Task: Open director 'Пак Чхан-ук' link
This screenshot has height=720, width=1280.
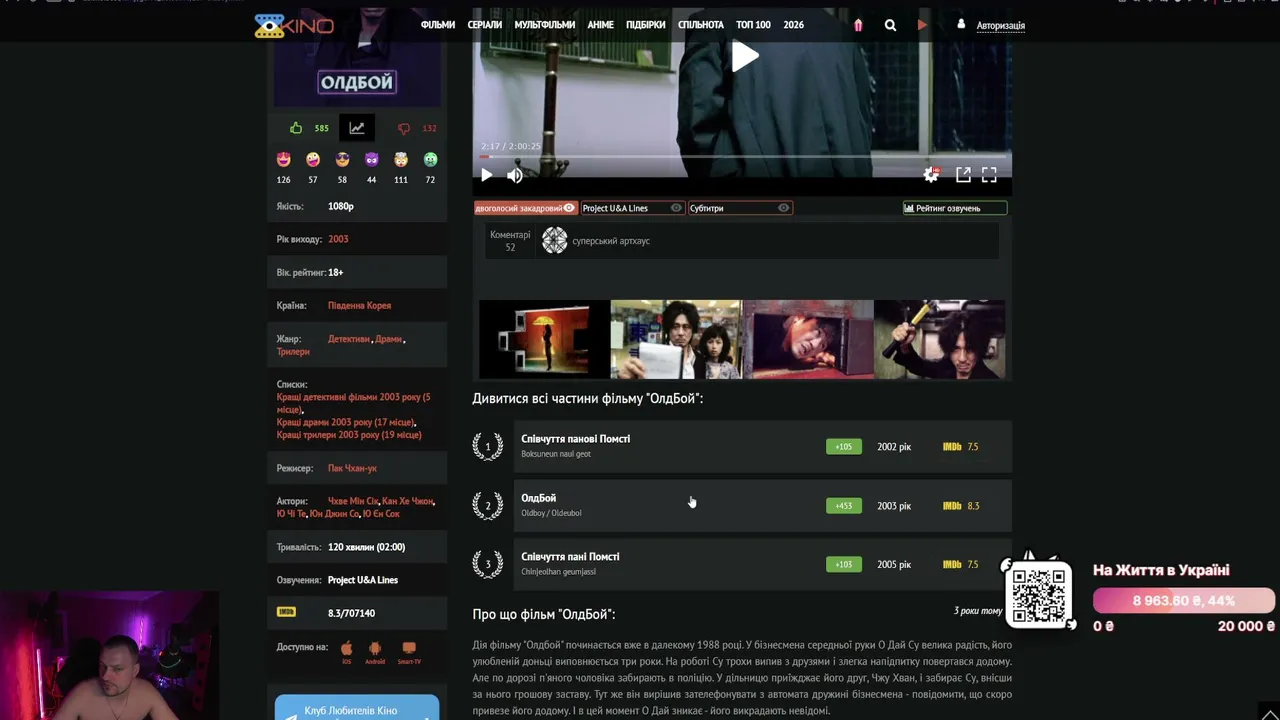Action: pos(352,468)
